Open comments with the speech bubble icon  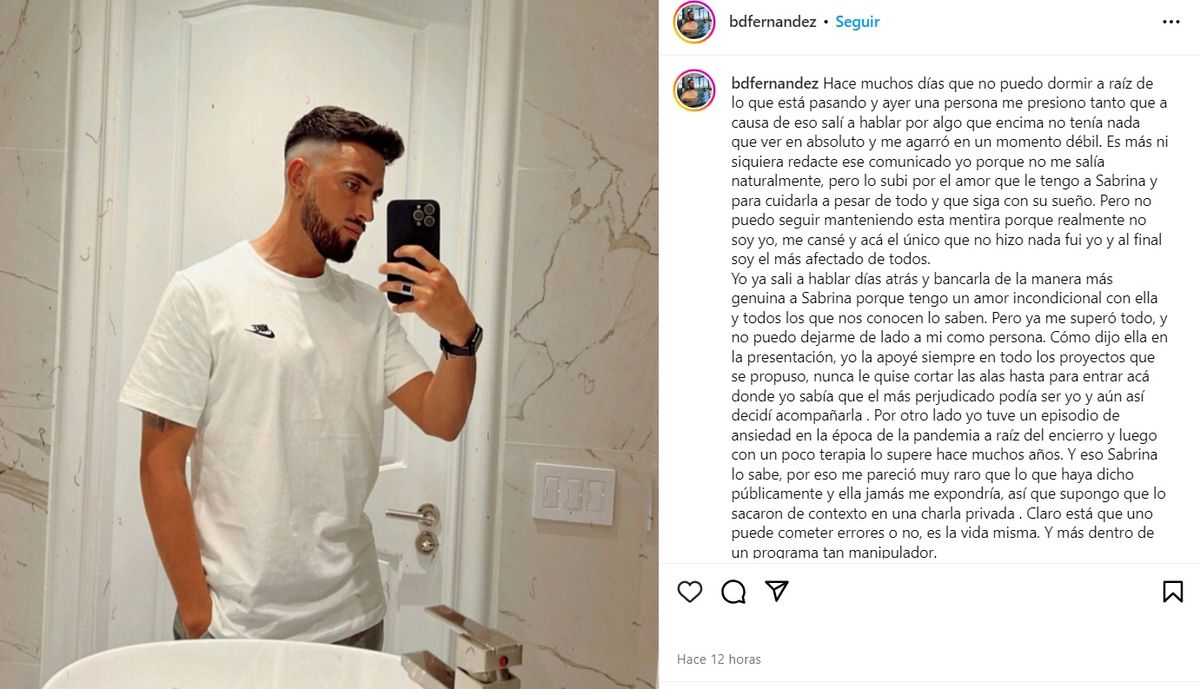click(x=734, y=591)
